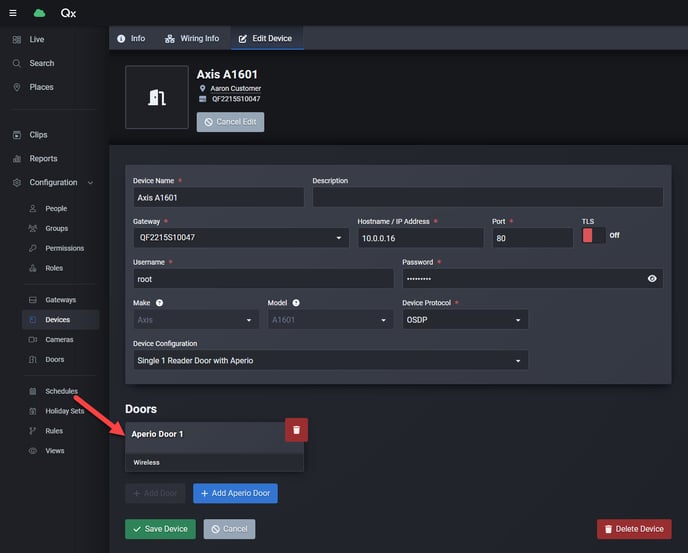Click the Save Device button
This screenshot has width=688, height=553.
(x=160, y=529)
